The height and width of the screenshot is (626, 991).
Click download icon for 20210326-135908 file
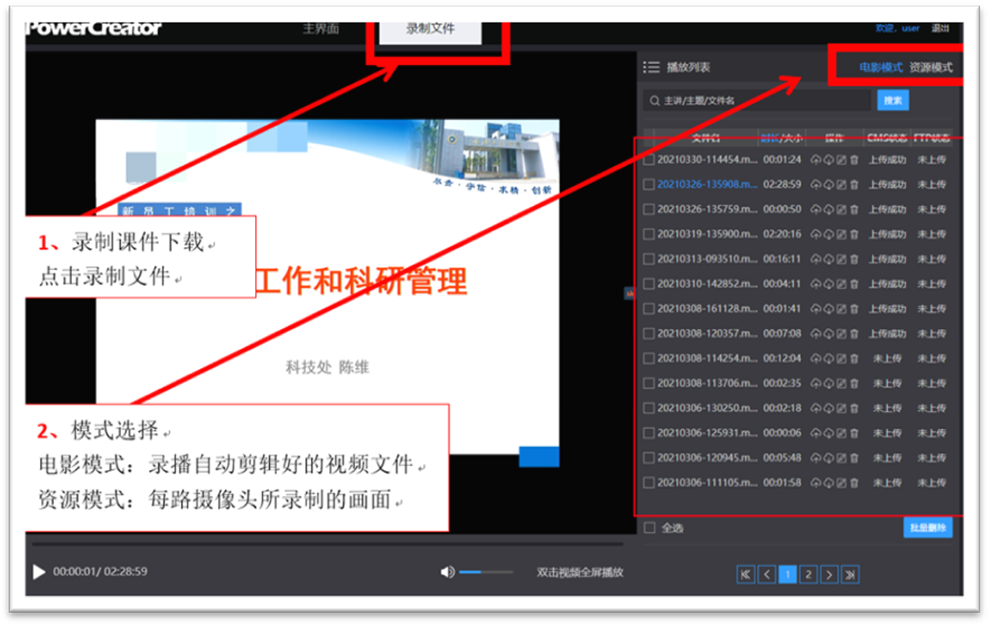pos(828,184)
